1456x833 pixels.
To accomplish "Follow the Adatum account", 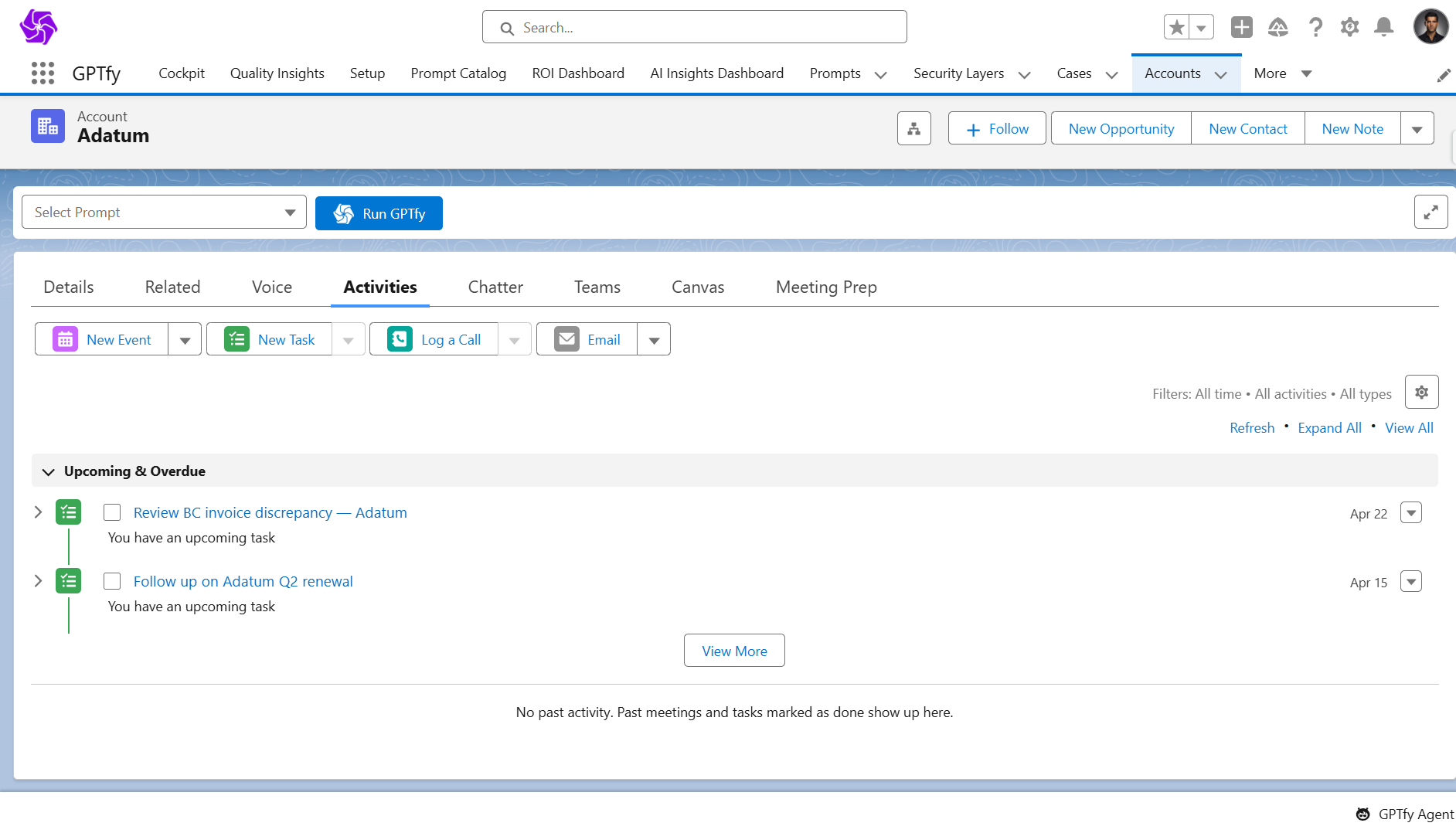I will pyautogui.click(x=997, y=128).
